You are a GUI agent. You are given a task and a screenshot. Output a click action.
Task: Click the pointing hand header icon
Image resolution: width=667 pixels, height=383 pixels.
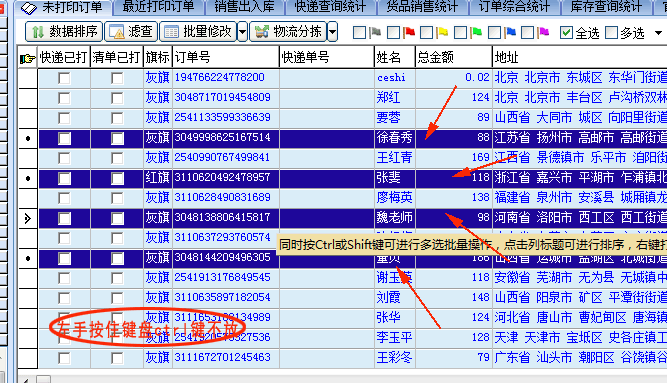(x=28, y=58)
